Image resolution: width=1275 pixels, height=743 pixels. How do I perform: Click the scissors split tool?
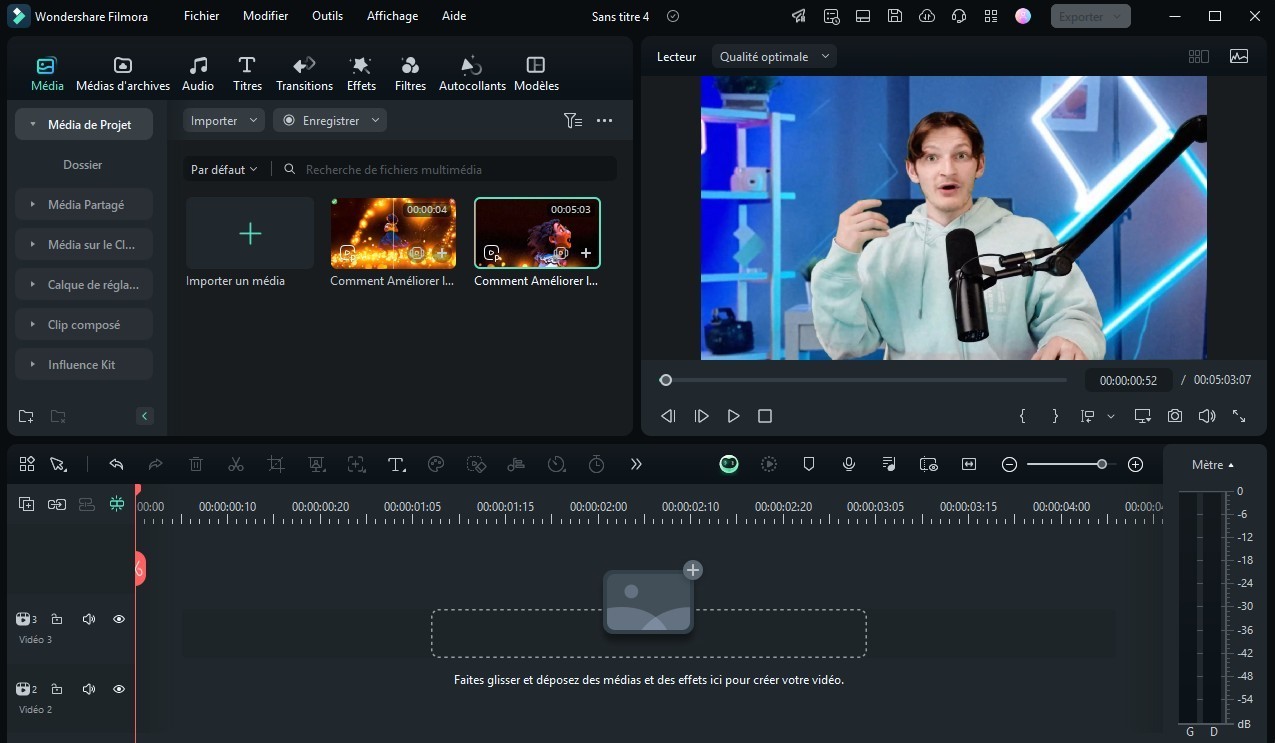pyautogui.click(x=236, y=464)
